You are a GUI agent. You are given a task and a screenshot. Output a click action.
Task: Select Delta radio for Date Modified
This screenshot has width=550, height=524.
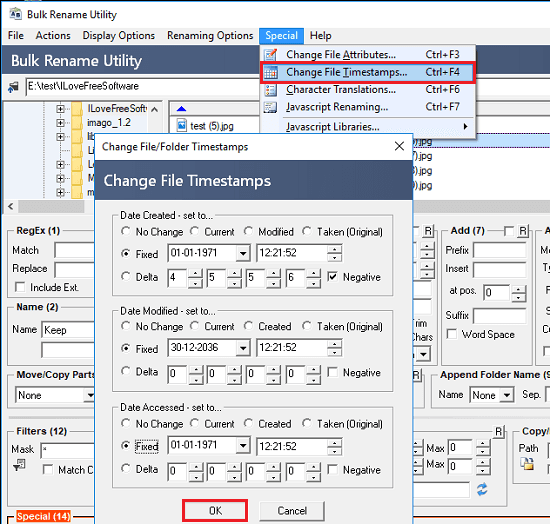coord(125,371)
